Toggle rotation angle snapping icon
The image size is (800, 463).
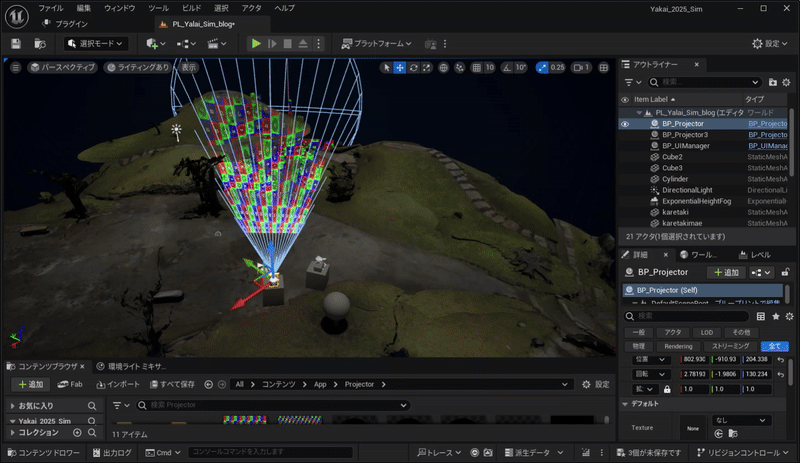click(x=507, y=67)
